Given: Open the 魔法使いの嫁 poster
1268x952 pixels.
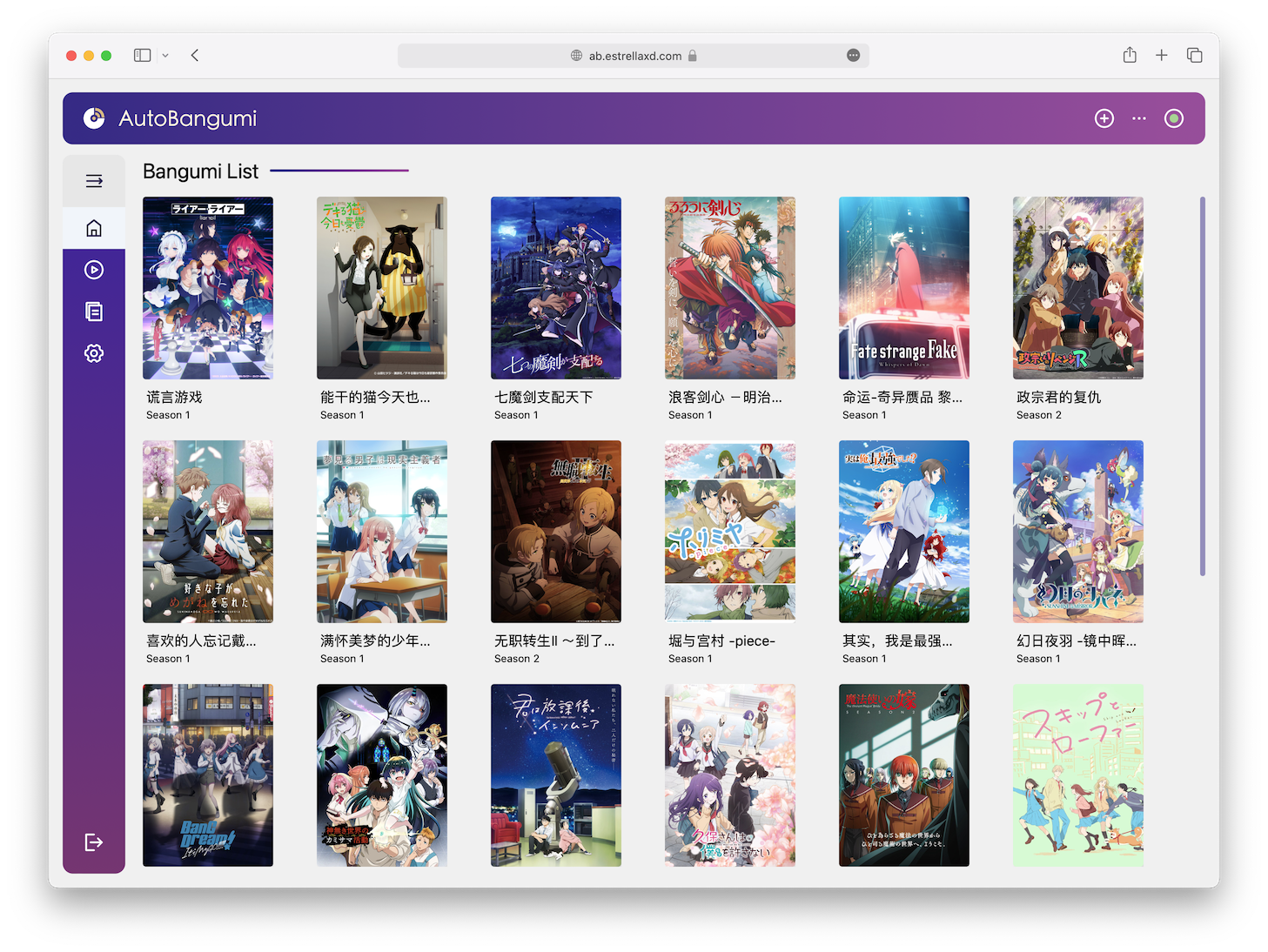Looking at the screenshot, I should click(904, 775).
